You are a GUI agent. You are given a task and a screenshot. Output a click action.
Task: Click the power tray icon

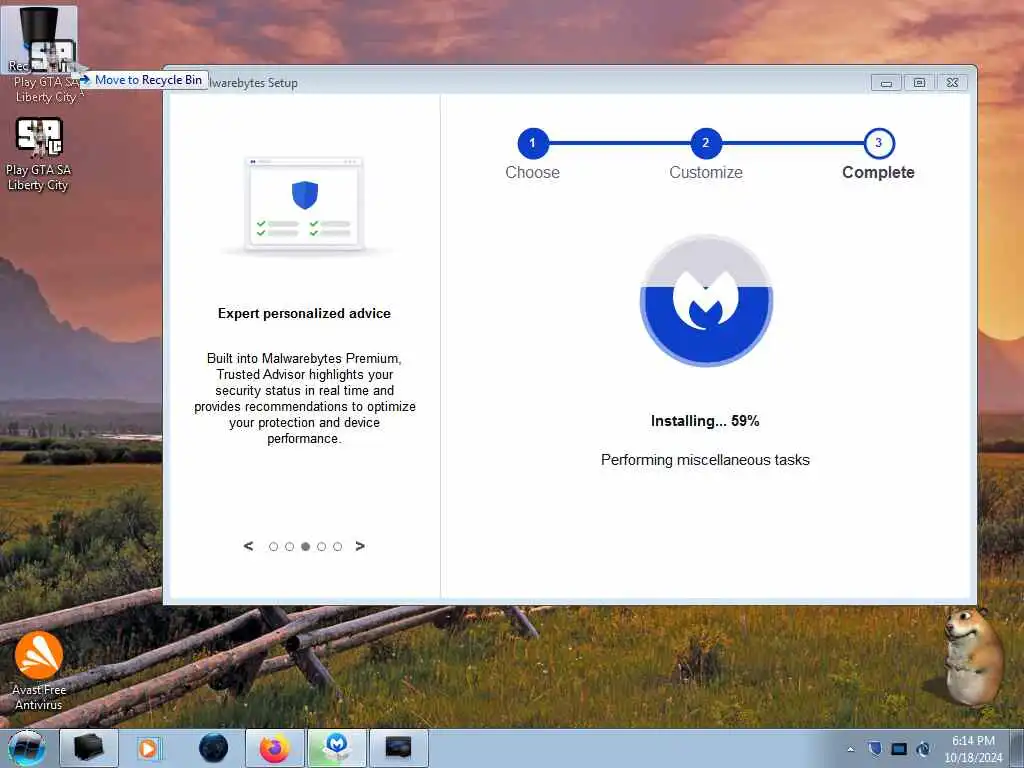tap(923, 749)
